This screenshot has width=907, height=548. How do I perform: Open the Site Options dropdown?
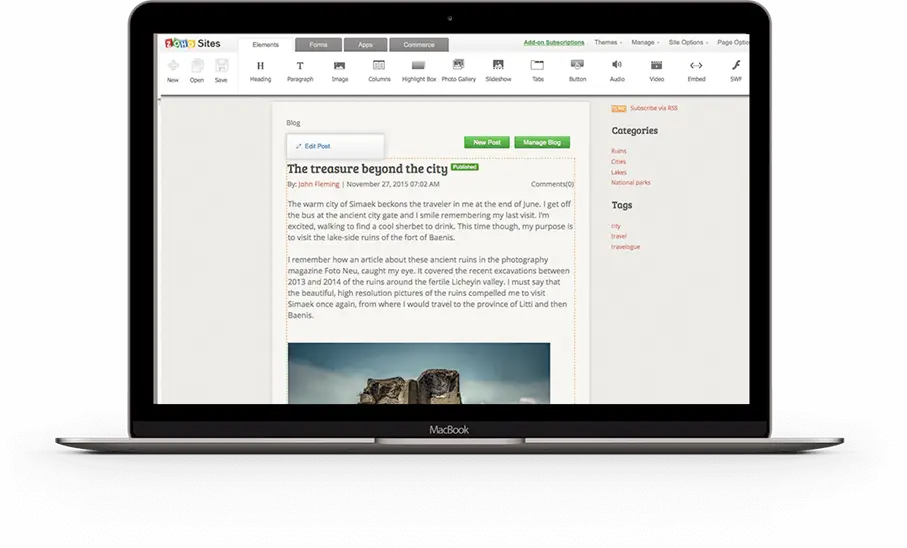pos(688,42)
